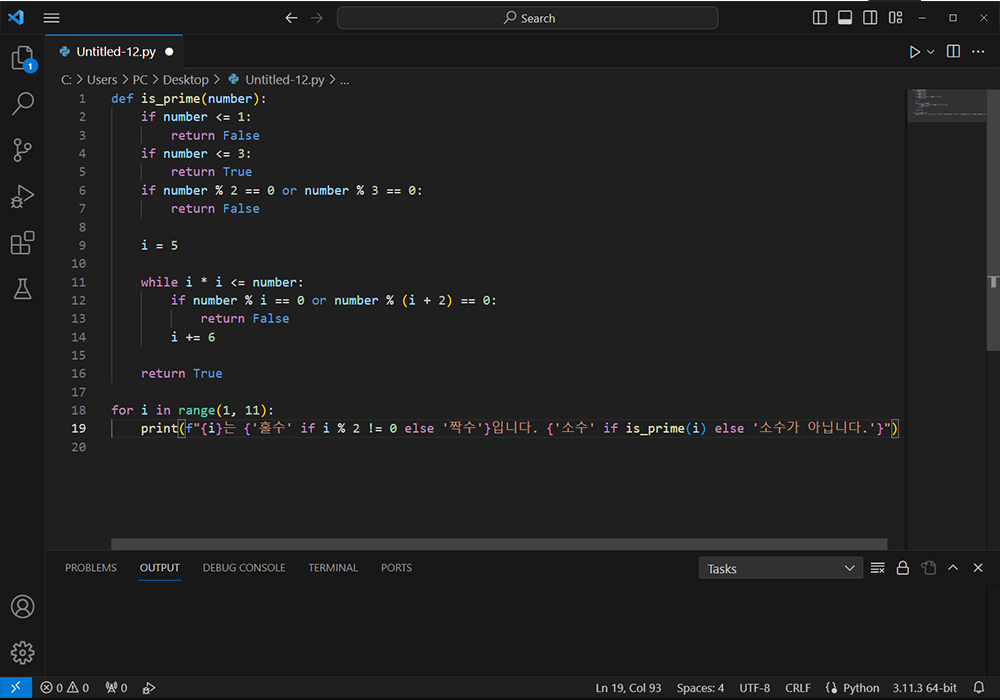The height and width of the screenshot is (700, 1000).
Task: Open notifications bell icon
Action: click(979, 687)
